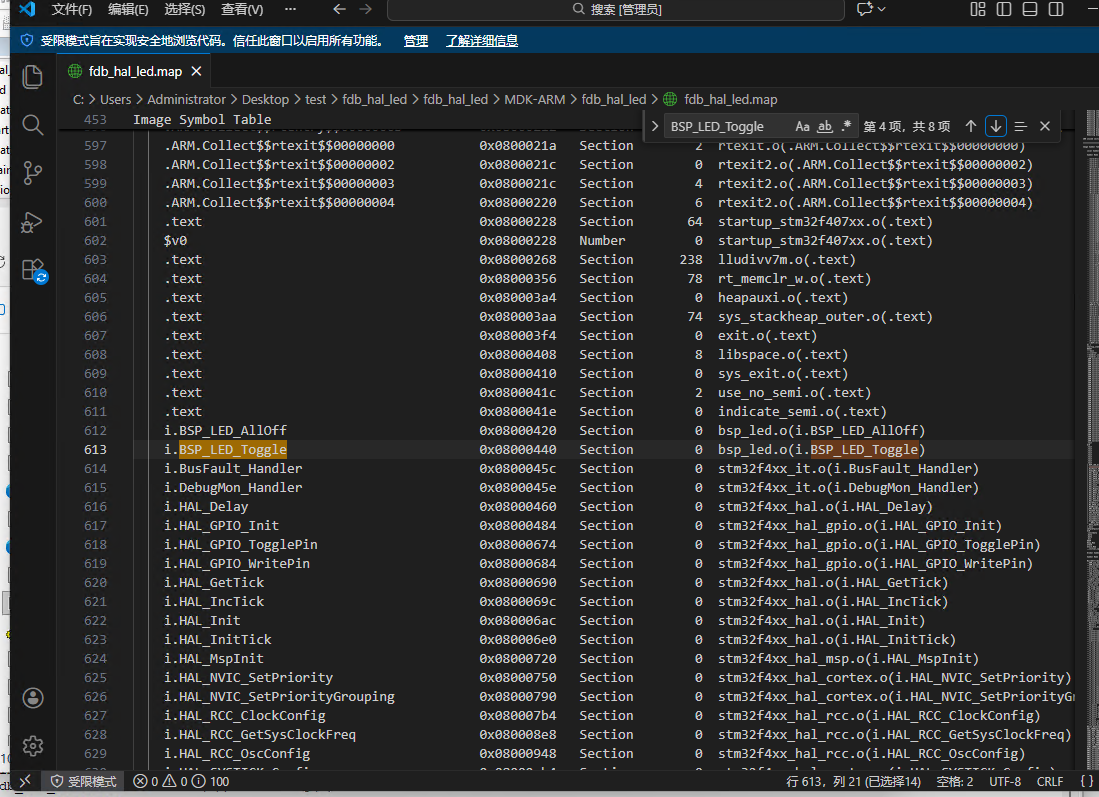Click the 了解详细信息 link
Viewport: 1099px width, 797px height.
point(482,41)
